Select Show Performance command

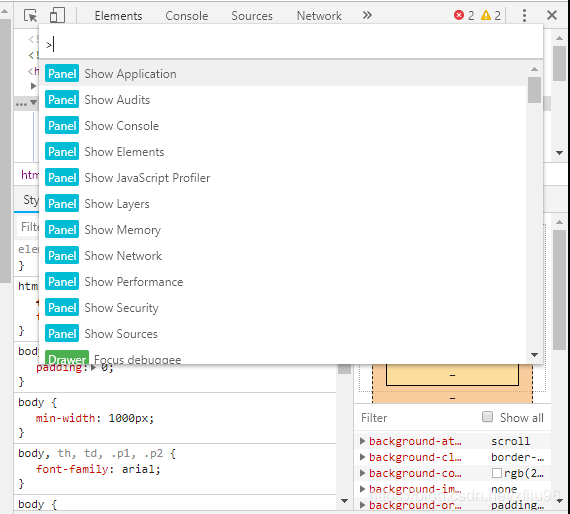coord(283,282)
